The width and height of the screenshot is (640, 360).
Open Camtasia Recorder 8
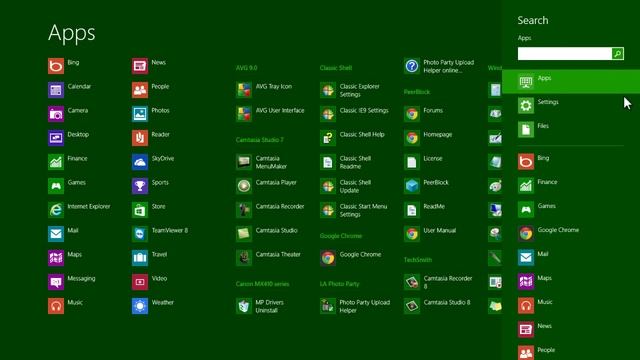(438, 282)
